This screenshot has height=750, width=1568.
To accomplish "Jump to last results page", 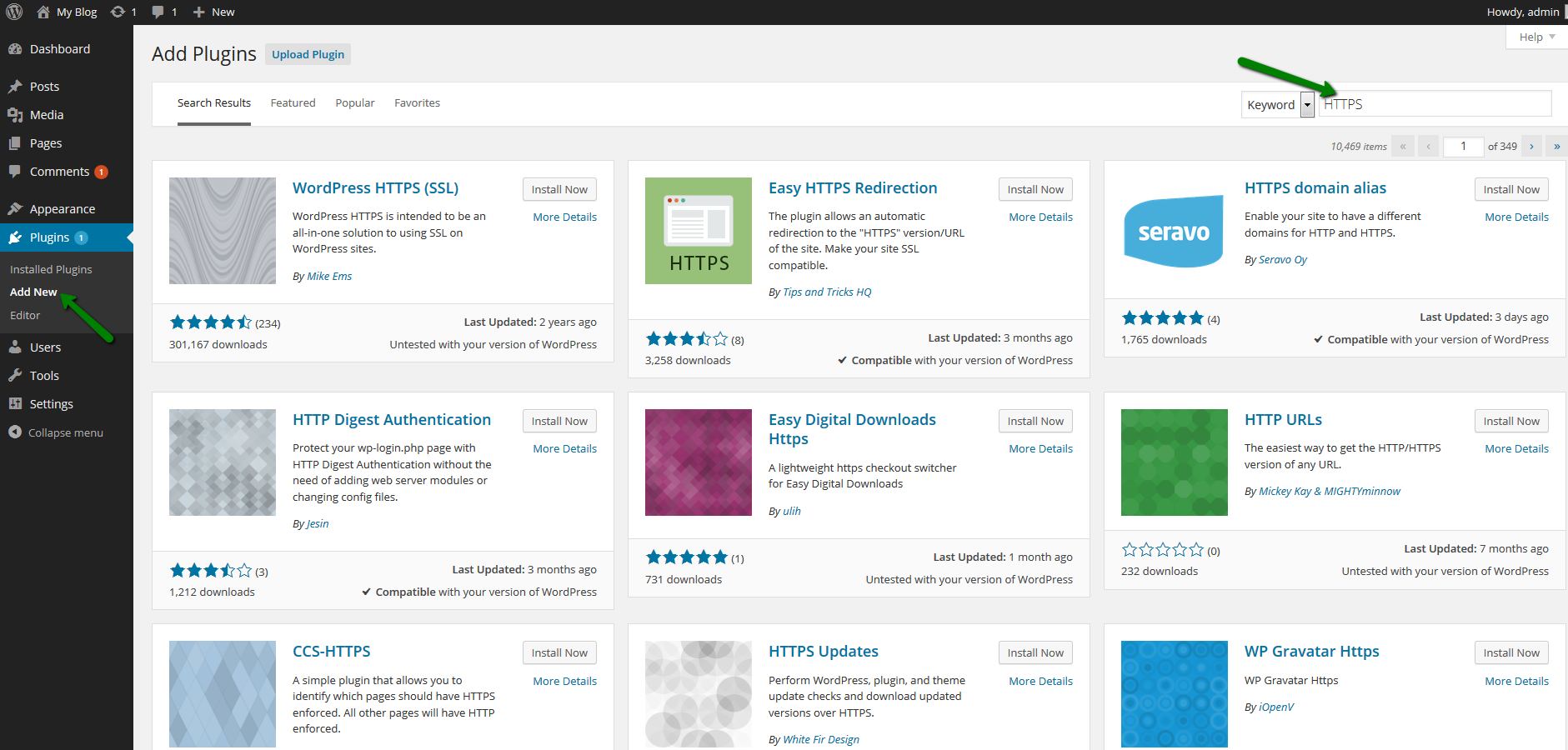I will pos(1556,146).
